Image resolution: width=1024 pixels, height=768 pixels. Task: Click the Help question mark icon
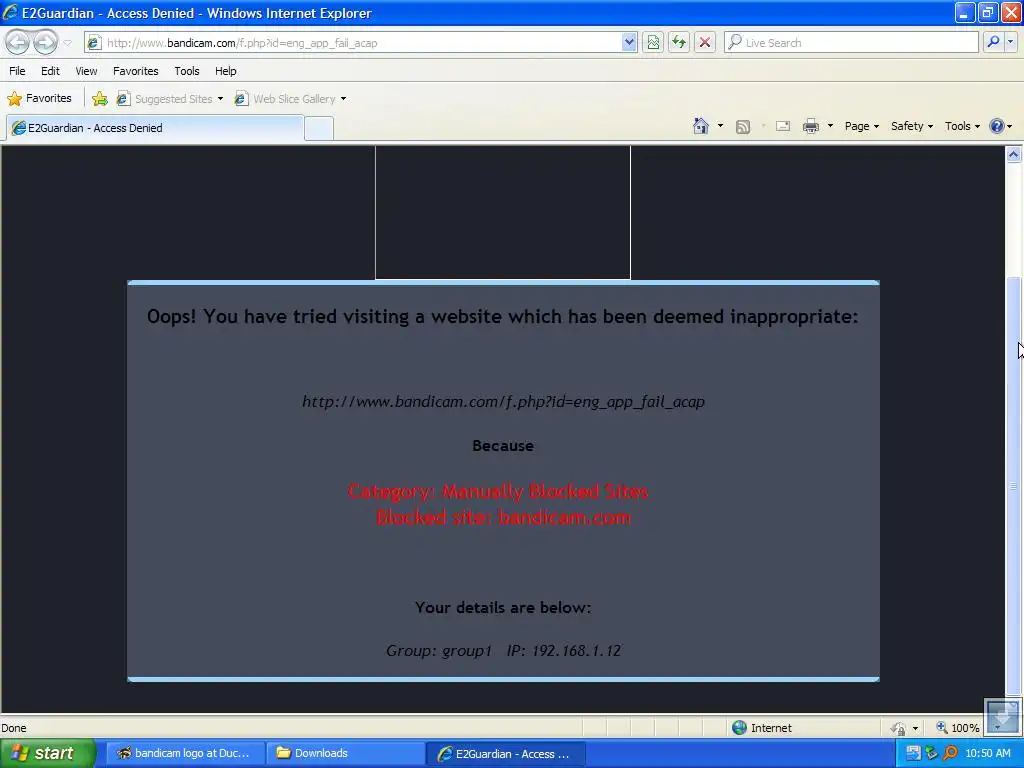(x=997, y=126)
